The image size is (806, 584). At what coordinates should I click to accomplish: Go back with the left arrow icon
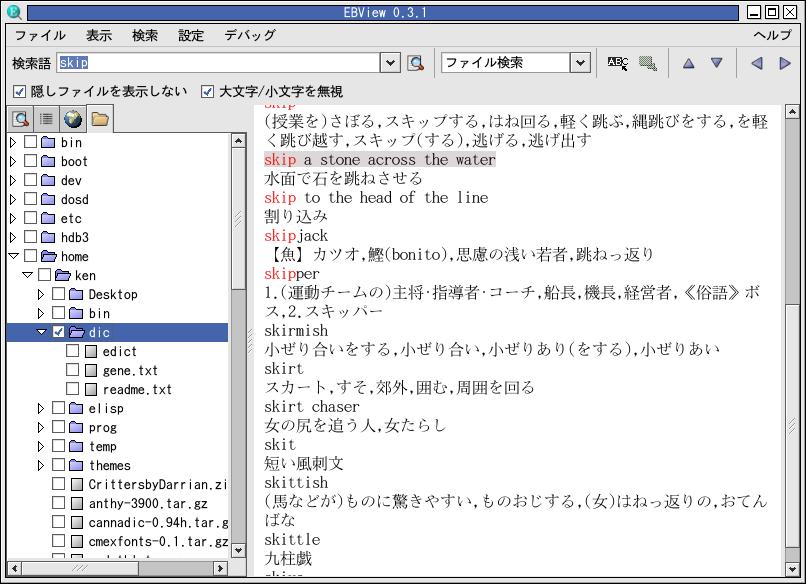[756, 63]
